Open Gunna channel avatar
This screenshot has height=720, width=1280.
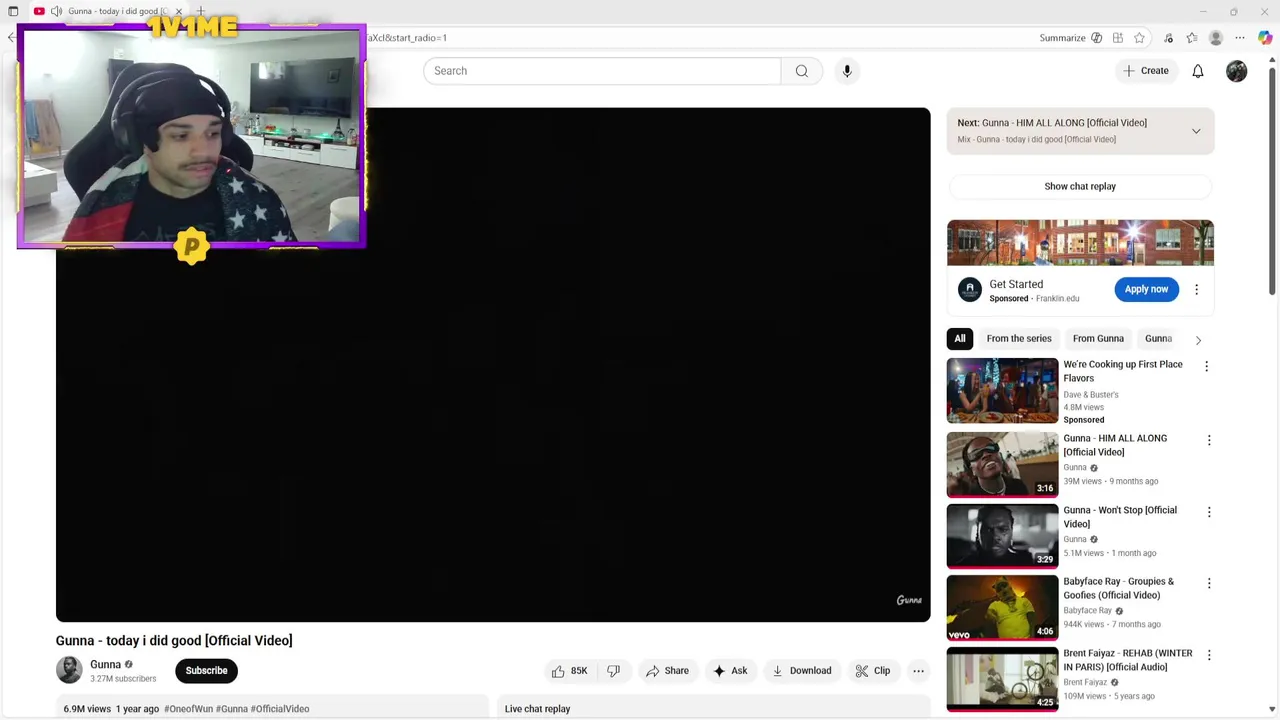click(69, 670)
